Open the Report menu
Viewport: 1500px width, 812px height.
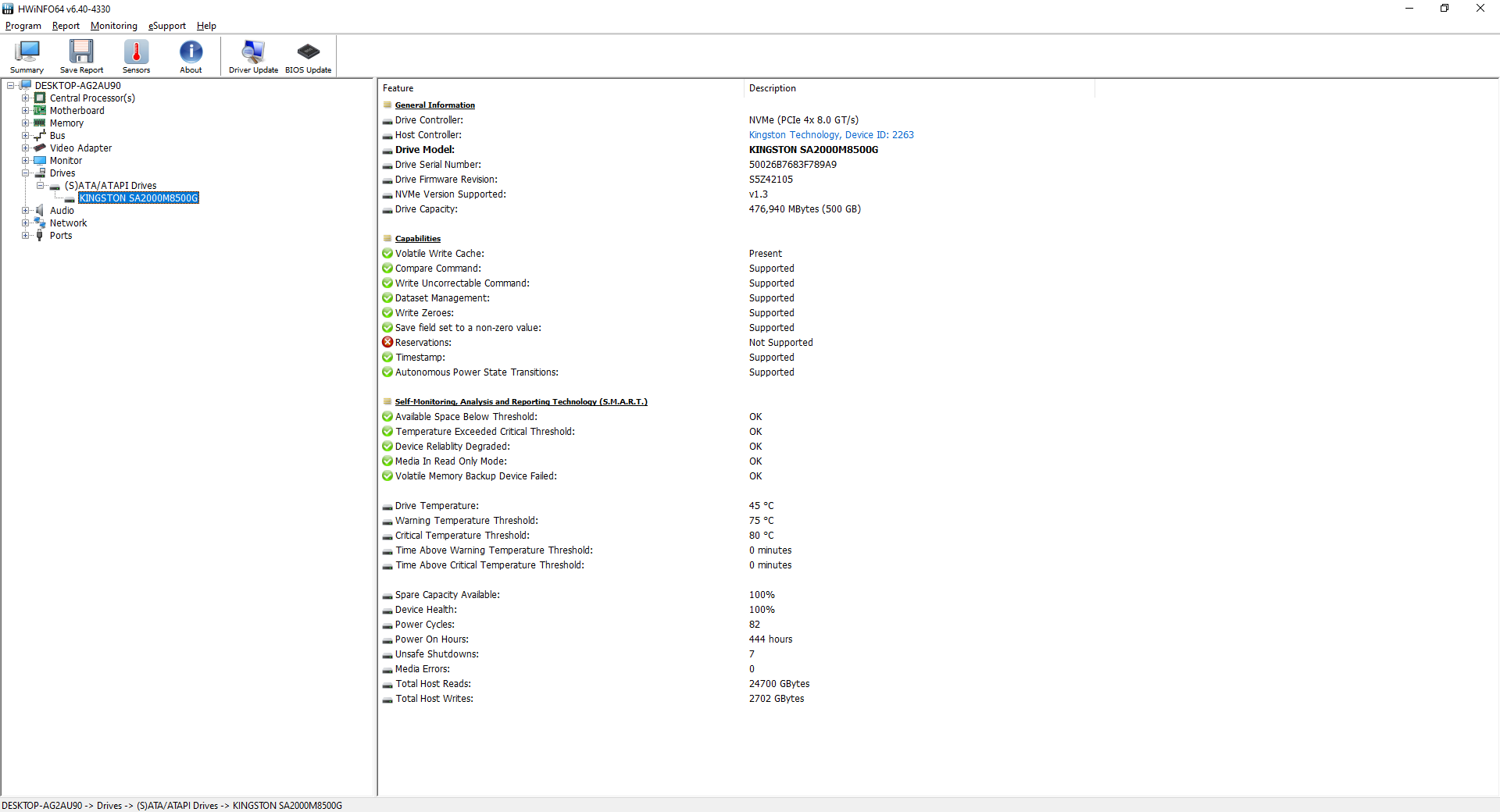pos(66,26)
